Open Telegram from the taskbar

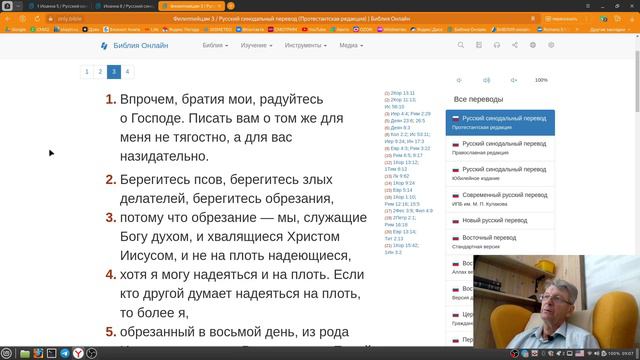pyautogui.click(x=65, y=353)
